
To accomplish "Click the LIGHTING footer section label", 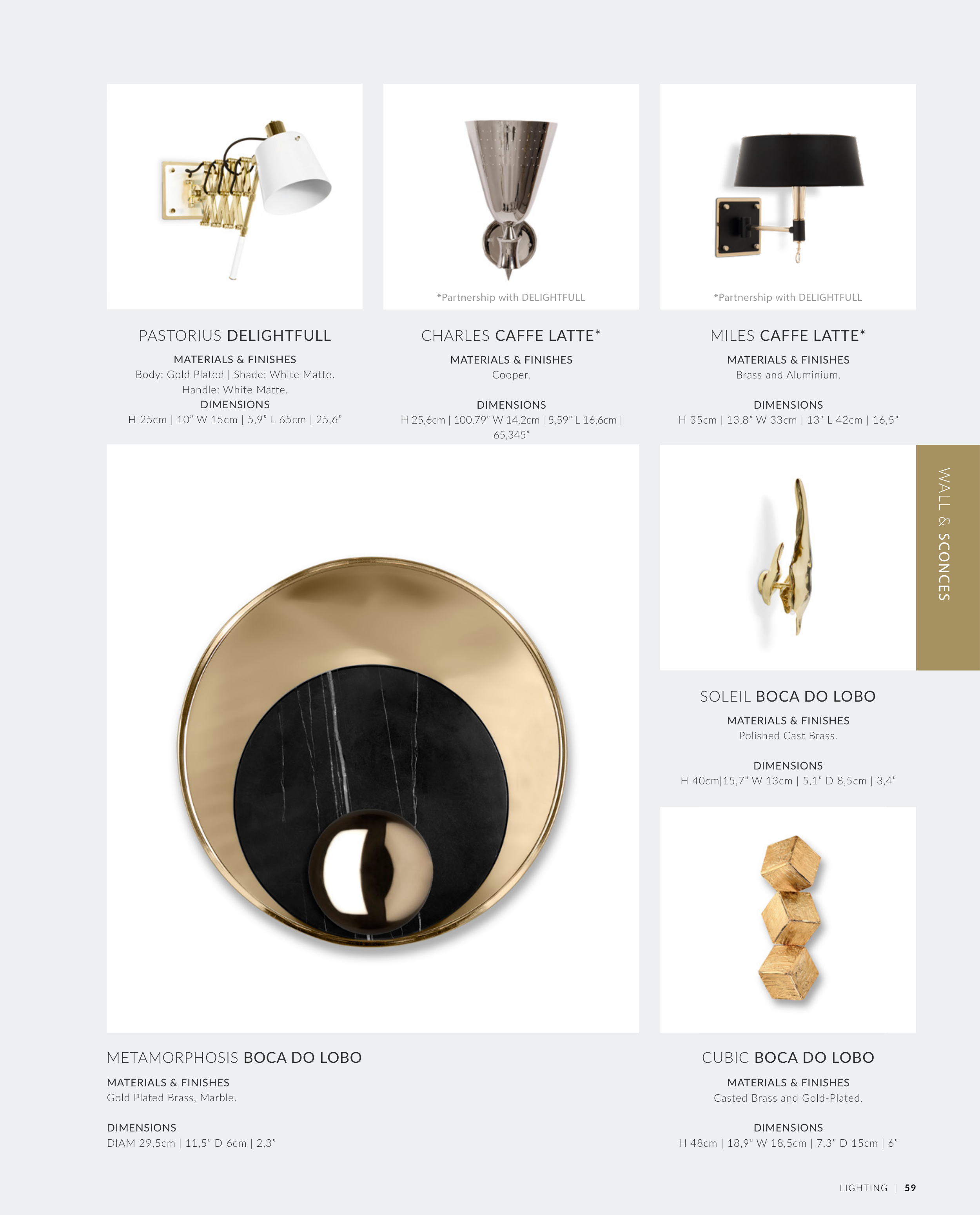I will tap(863, 1188).
